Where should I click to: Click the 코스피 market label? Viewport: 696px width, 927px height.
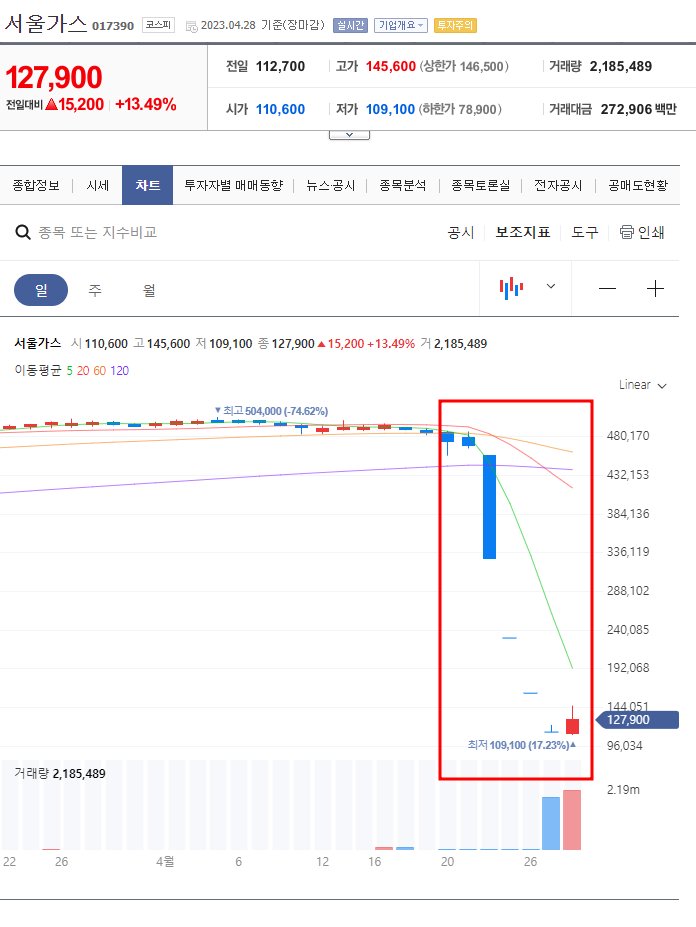pos(158,25)
